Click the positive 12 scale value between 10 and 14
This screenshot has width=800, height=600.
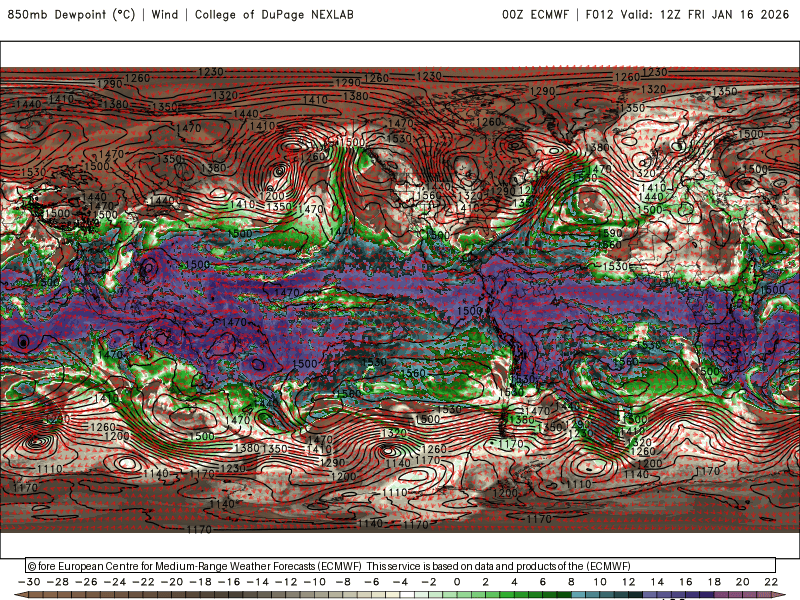tap(628, 582)
